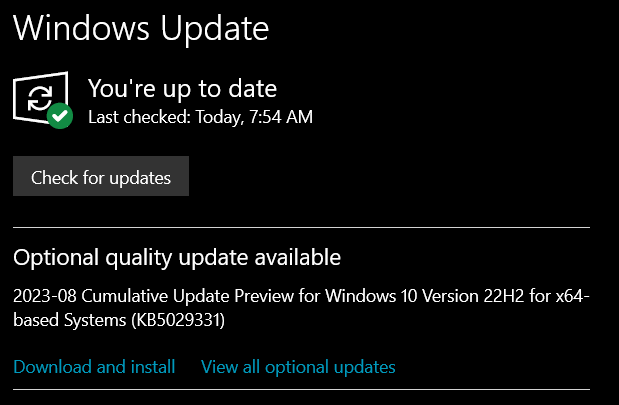Click the You're up to date status text
Image resolution: width=619 pixels, height=405 pixels.
[182, 89]
